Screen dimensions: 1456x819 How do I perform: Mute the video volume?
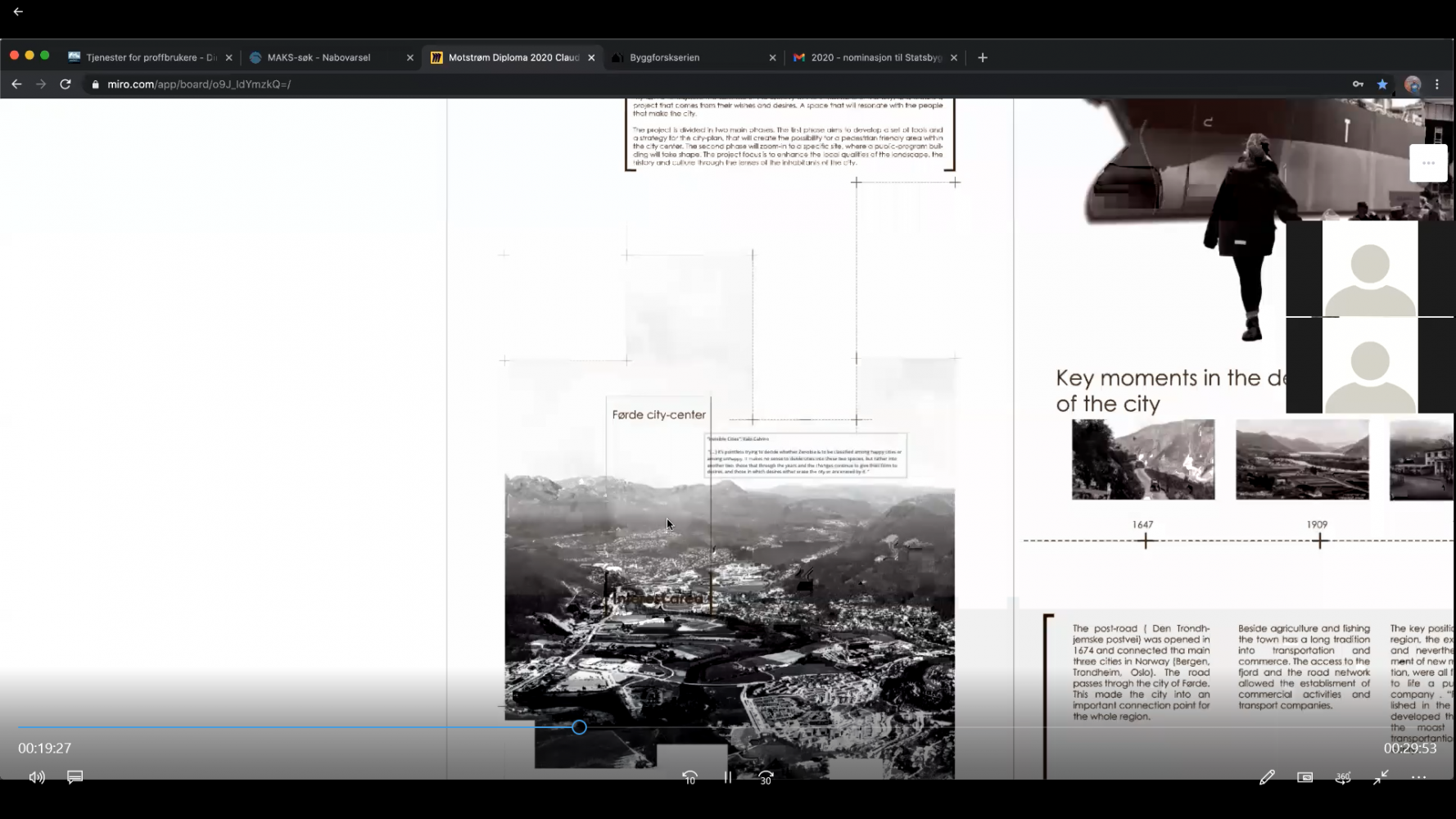pos(37,777)
